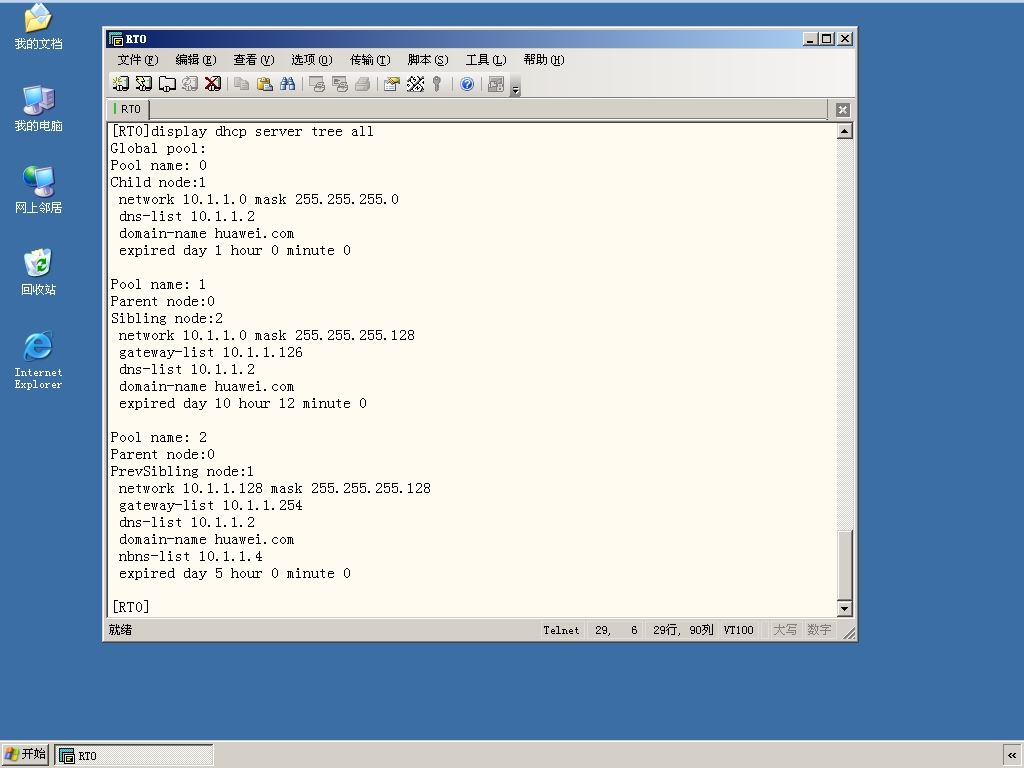
Task: Open Session Options properties icon
Action: [x=392, y=84]
